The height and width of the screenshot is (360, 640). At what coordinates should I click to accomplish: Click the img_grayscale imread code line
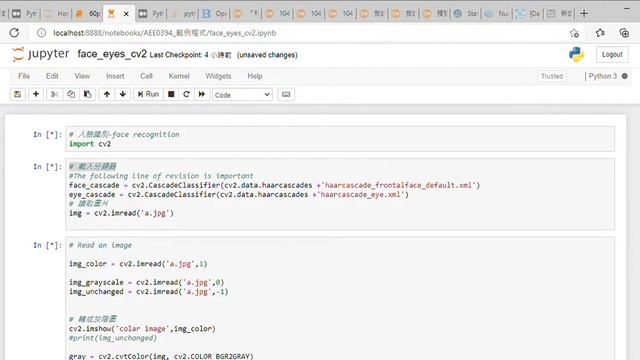147,282
